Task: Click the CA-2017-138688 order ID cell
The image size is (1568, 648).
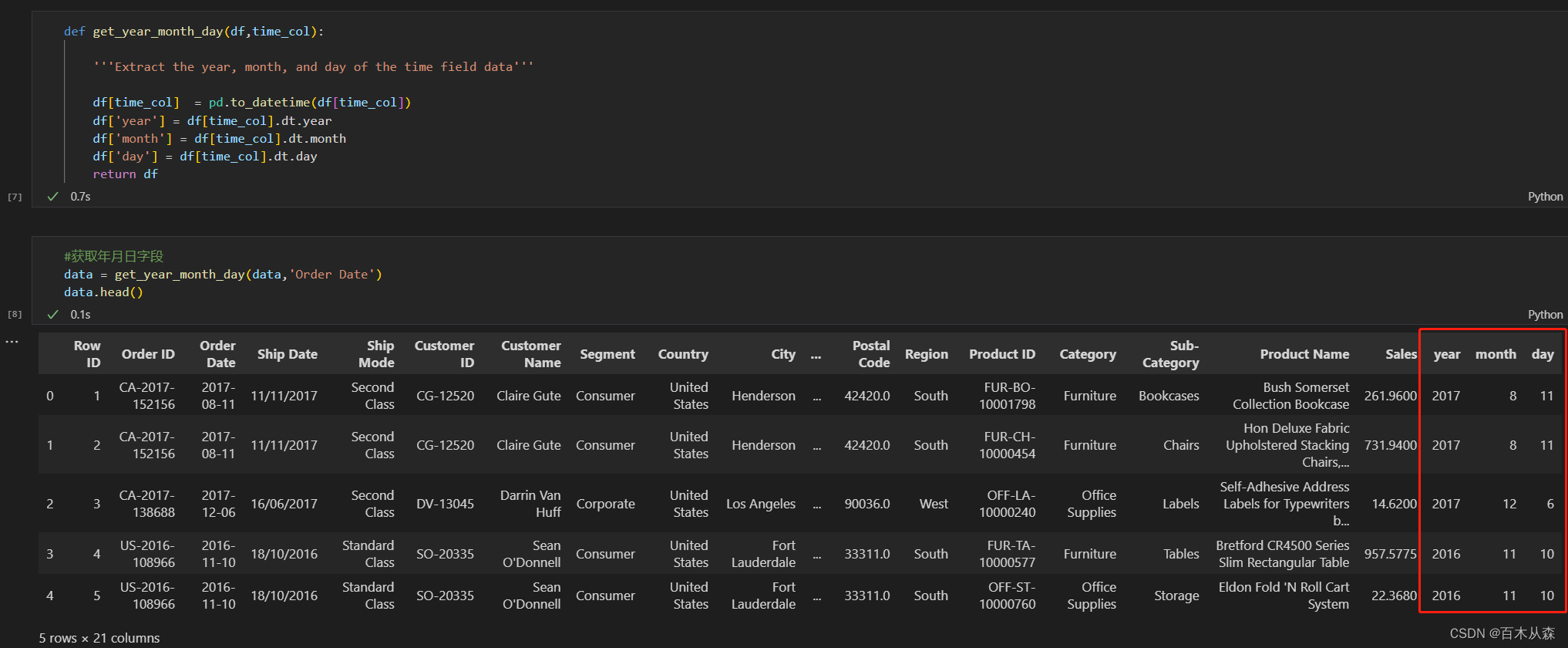Action: pos(147,504)
